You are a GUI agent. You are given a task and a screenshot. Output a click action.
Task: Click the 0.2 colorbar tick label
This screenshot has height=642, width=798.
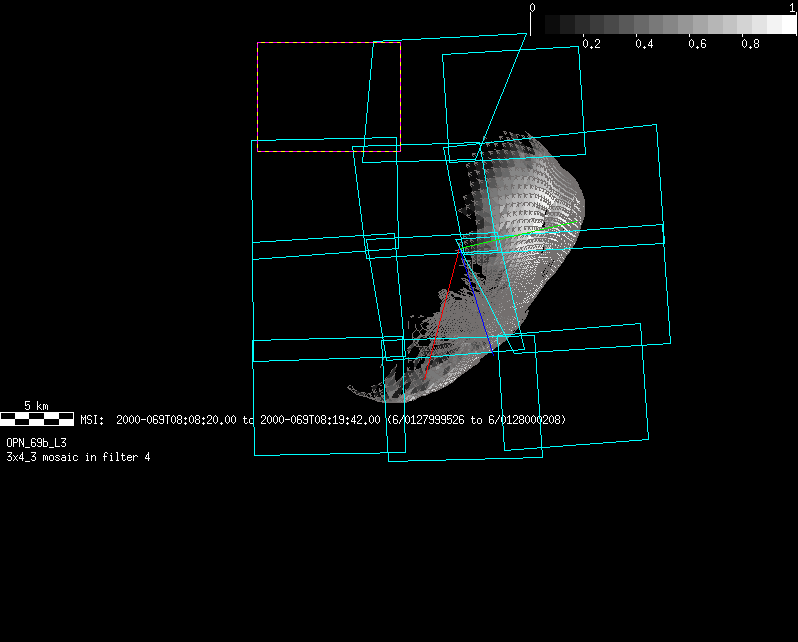pos(590,45)
